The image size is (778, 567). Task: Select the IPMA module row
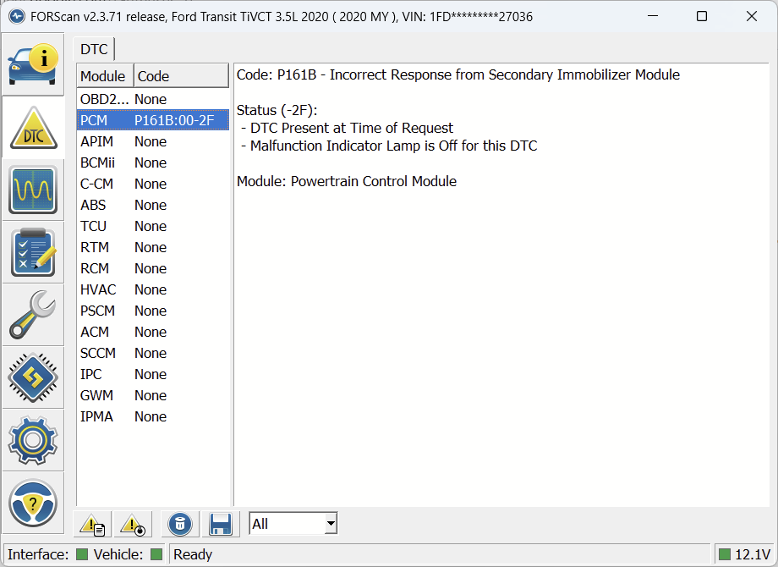[153, 417]
